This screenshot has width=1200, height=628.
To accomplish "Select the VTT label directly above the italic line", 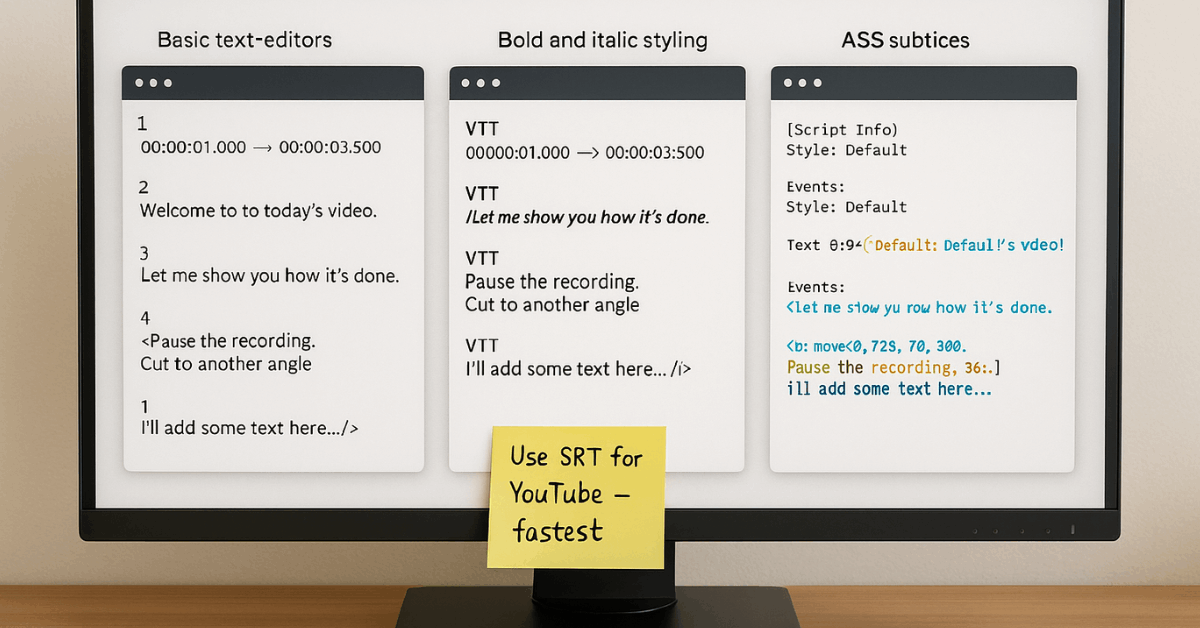I will pos(482,193).
